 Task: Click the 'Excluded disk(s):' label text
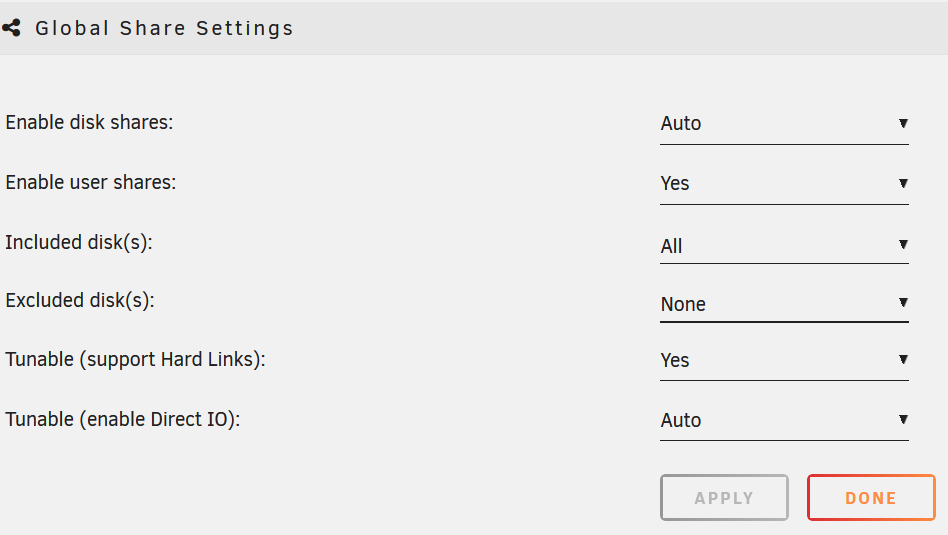[80, 300]
